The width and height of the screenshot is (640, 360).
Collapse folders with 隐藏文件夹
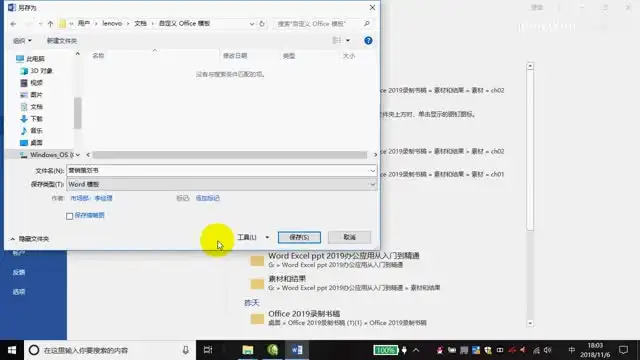[x=29, y=239]
